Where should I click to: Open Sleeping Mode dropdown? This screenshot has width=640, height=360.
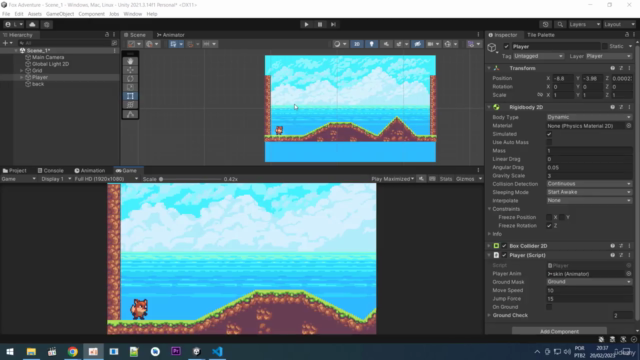coord(589,192)
